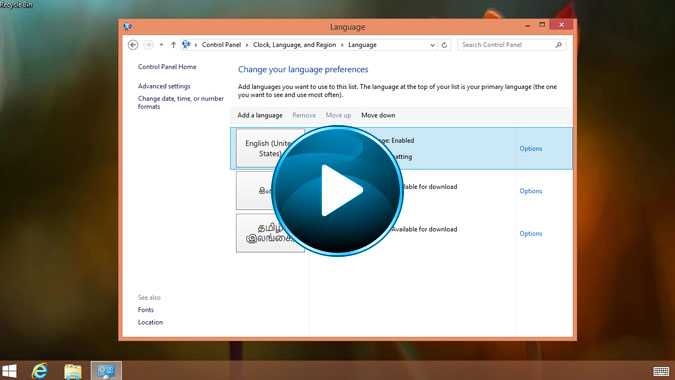Click the Control Panel icon in the address bar
Image resolution: width=675 pixels, height=380 pixels.
(186, 44)
